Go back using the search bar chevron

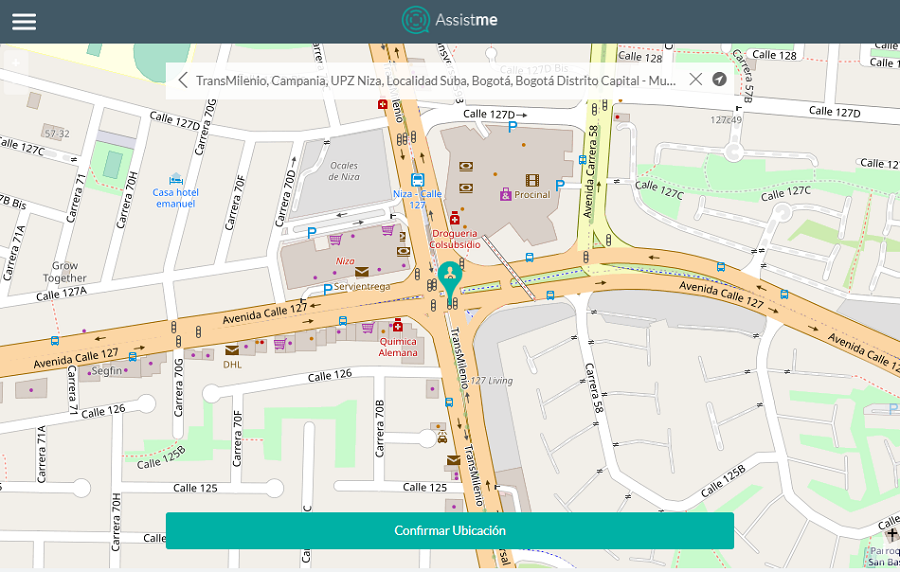click(x=183, y=80)
